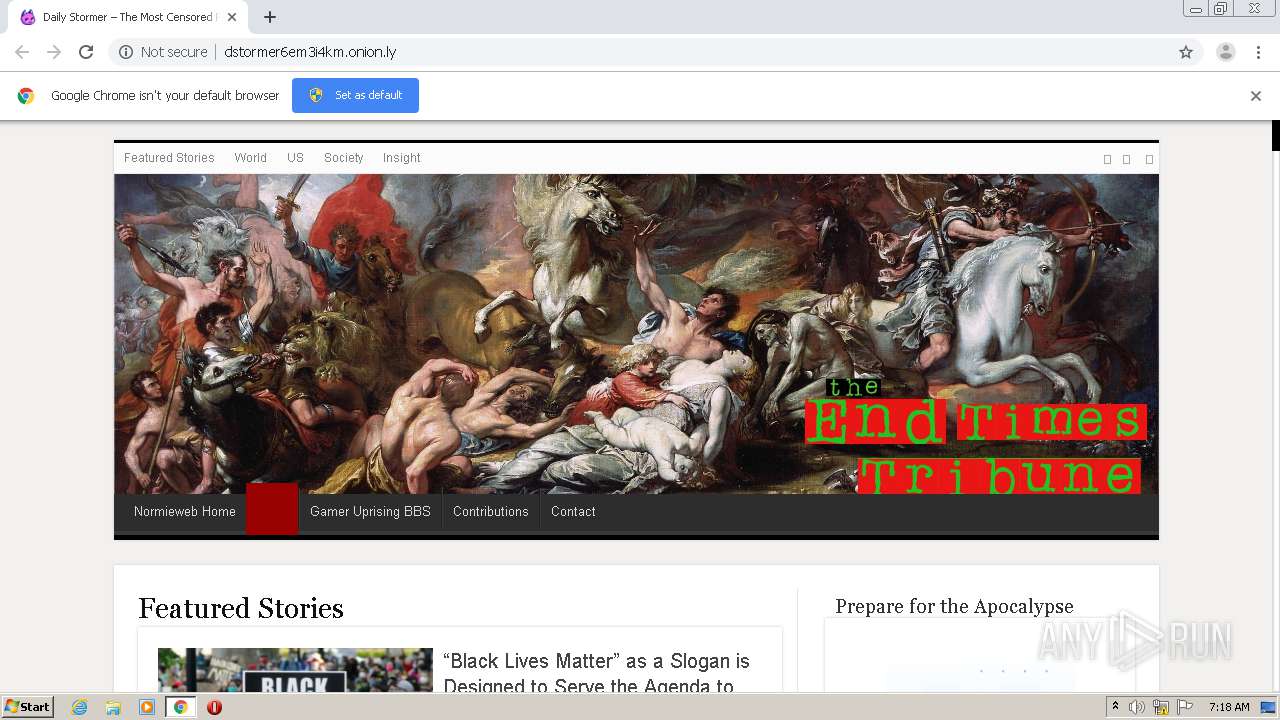
Task: Click last small square icon in site header
Action: point(1149,159)
